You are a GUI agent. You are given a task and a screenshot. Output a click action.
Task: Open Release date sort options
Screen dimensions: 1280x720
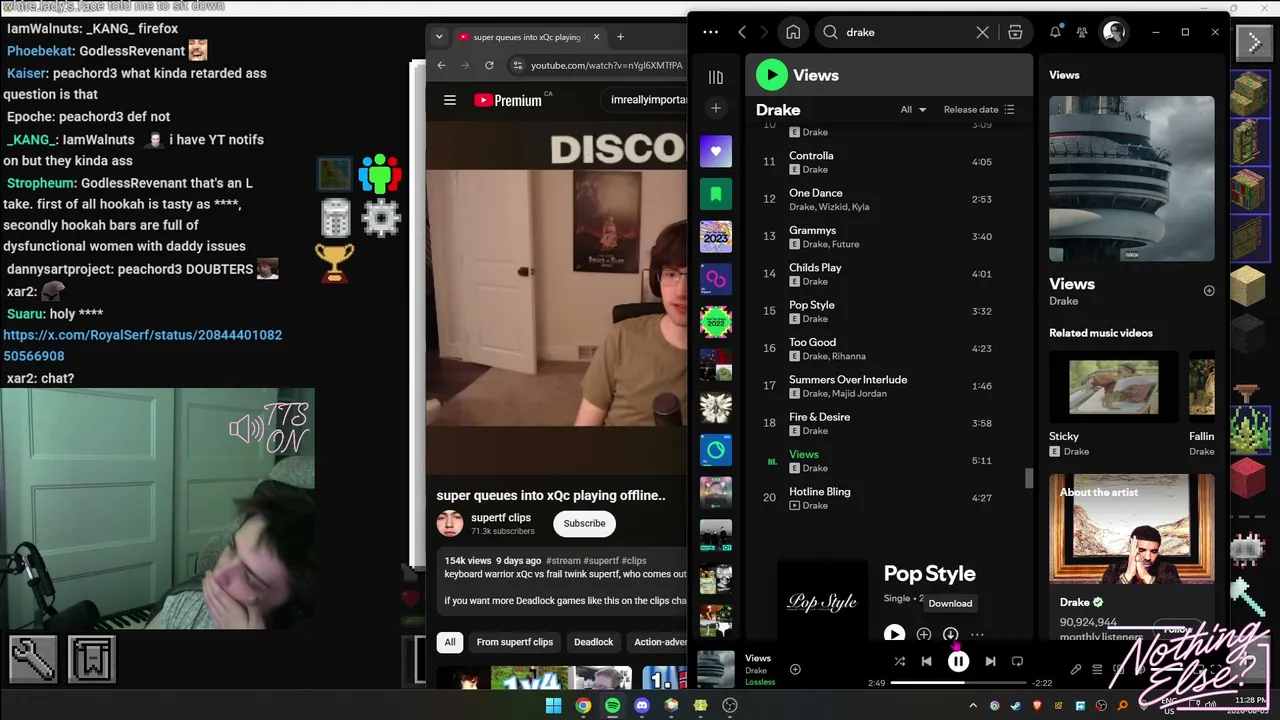[979, 110]
